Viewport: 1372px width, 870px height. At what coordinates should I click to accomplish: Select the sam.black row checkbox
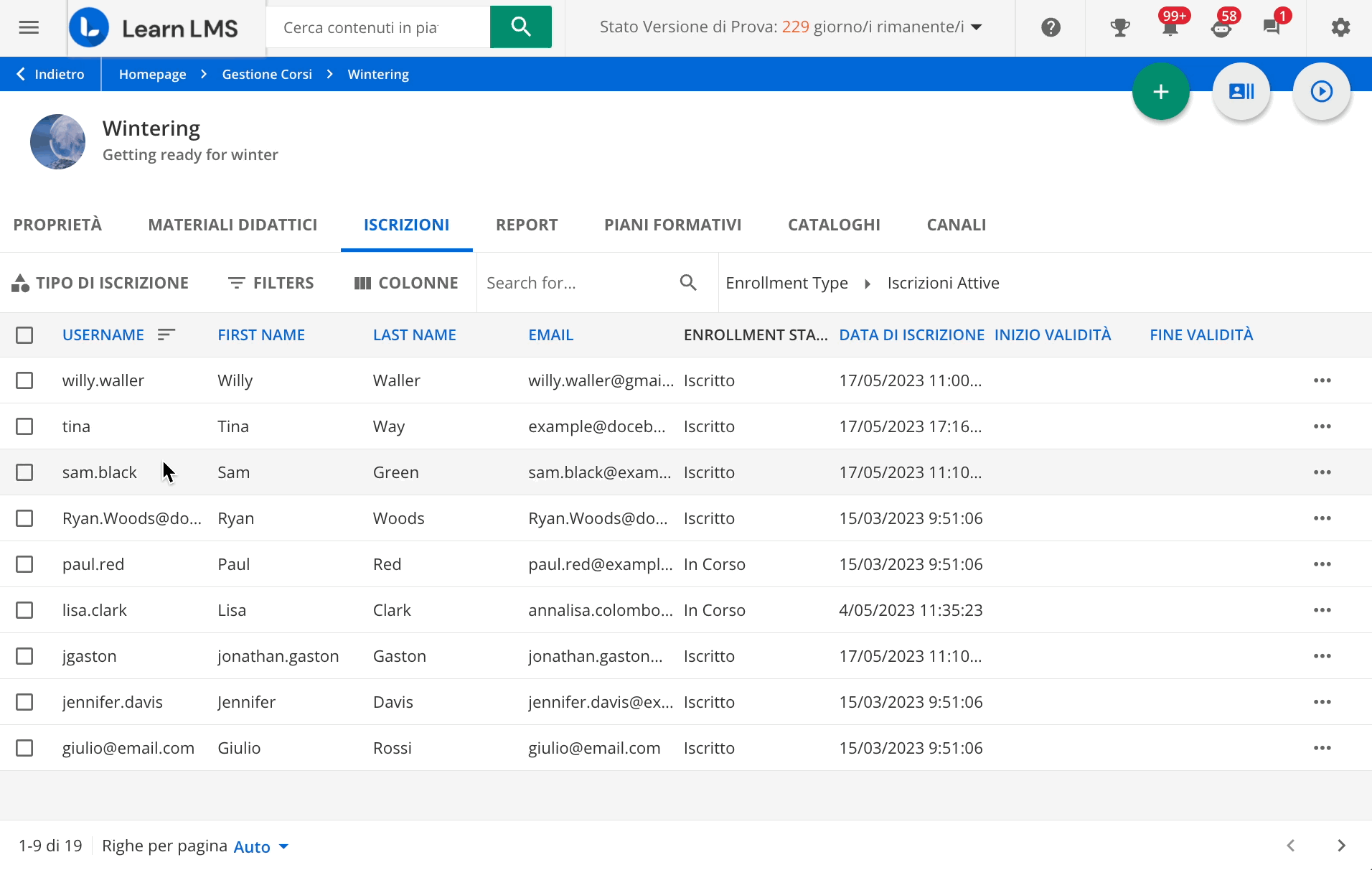point(24,472)
